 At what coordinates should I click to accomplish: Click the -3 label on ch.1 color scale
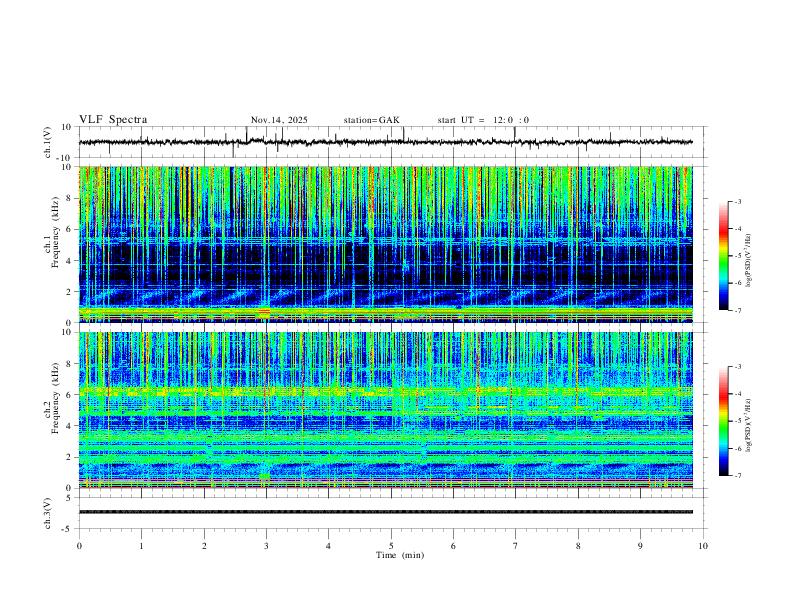tap(738, 201)
